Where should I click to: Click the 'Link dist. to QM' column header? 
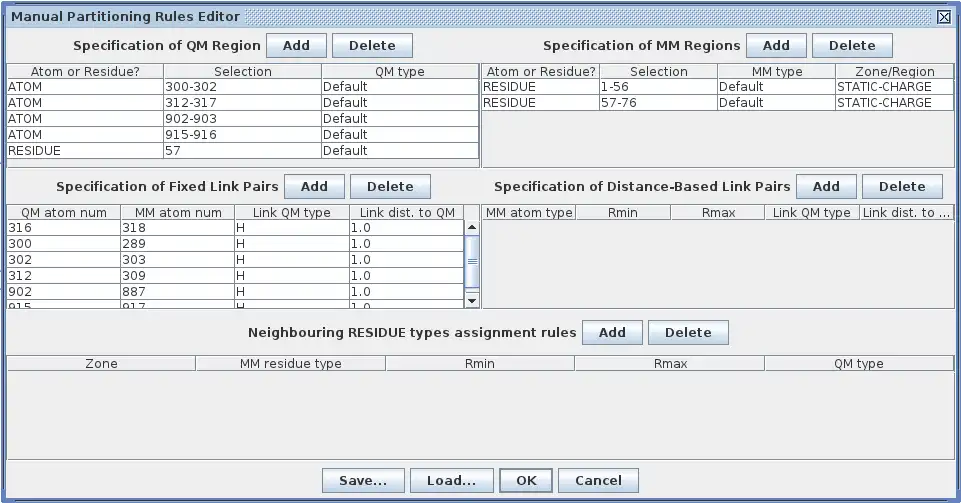point(406,213)
